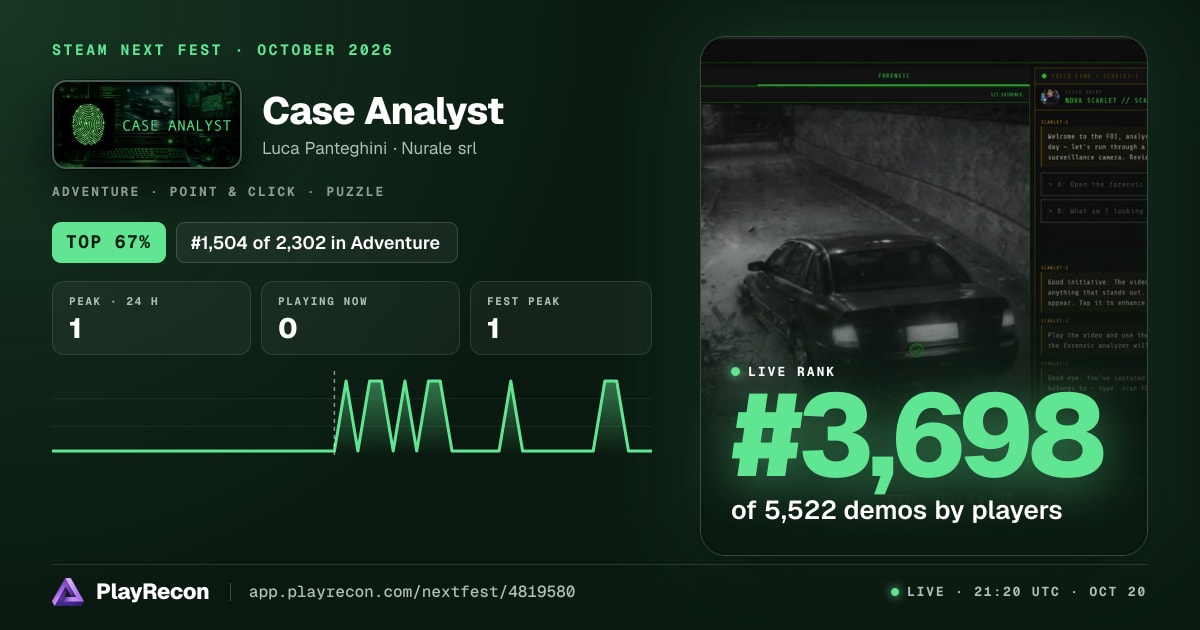Click the dashed marker line on the player chart
This screenshot has height=630, width=1200.
[x=334, y=411]
